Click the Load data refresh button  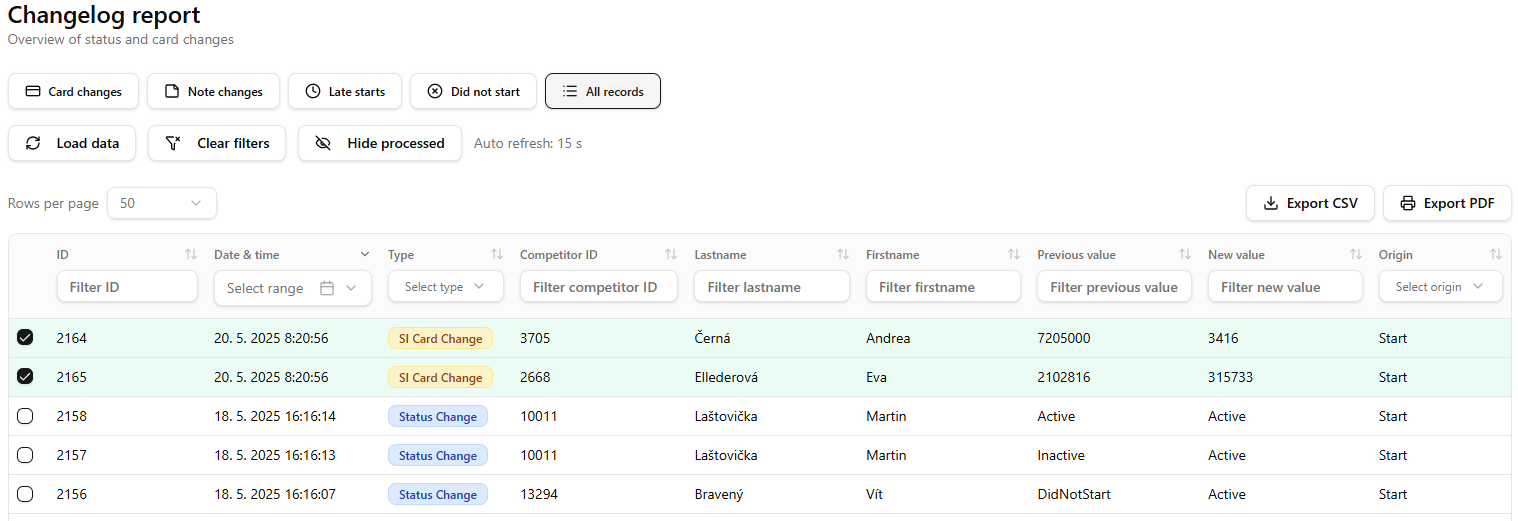[72, 143]
